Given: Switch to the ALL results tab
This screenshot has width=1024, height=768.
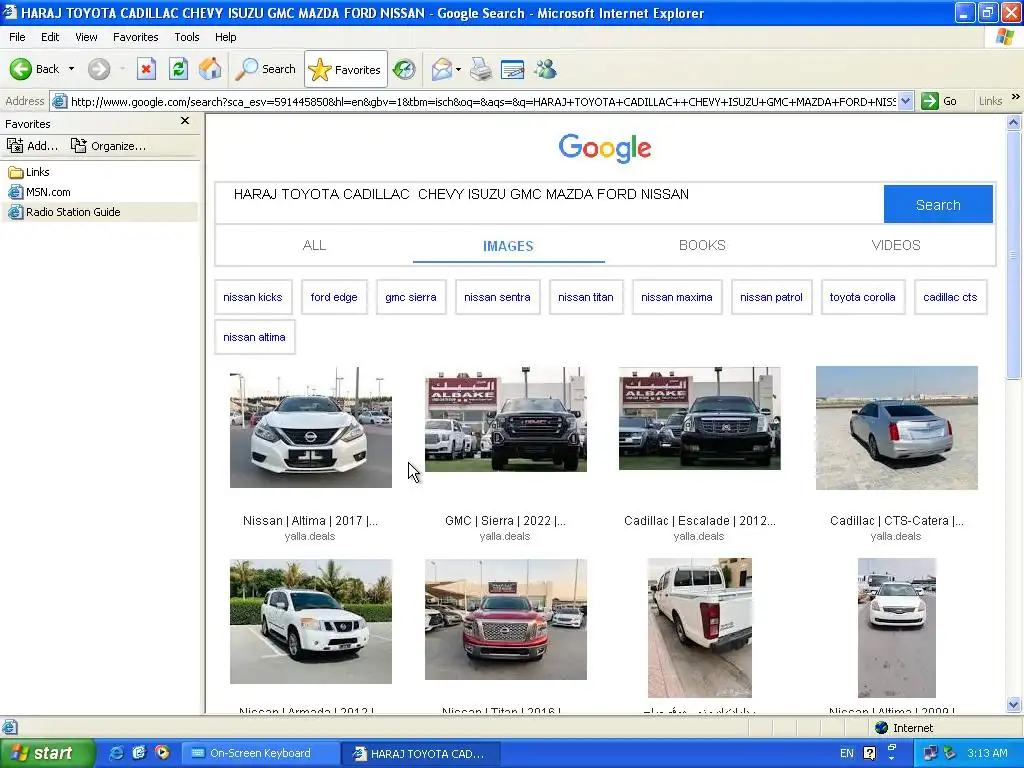Looking at the screenshot, I should click(x=314, y=246).
